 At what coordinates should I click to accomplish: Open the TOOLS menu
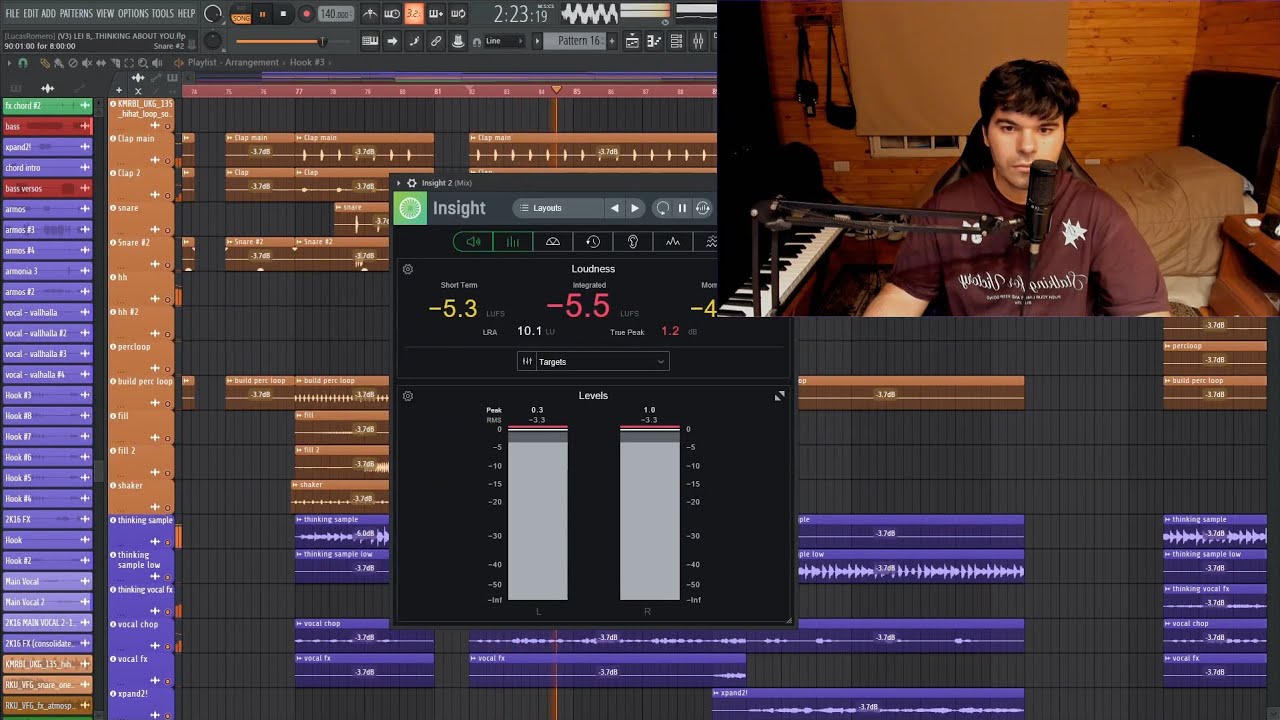[x=162, y=14]
